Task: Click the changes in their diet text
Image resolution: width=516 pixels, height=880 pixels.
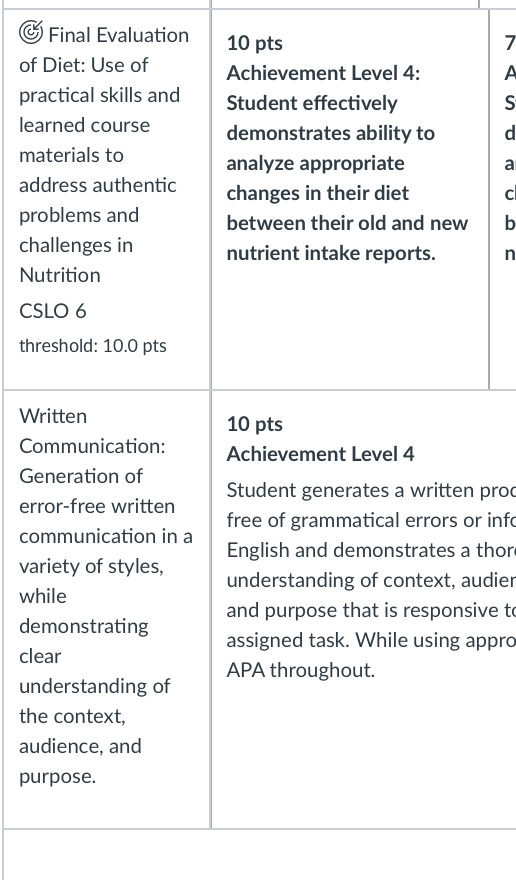Action: tap(317, 193)
